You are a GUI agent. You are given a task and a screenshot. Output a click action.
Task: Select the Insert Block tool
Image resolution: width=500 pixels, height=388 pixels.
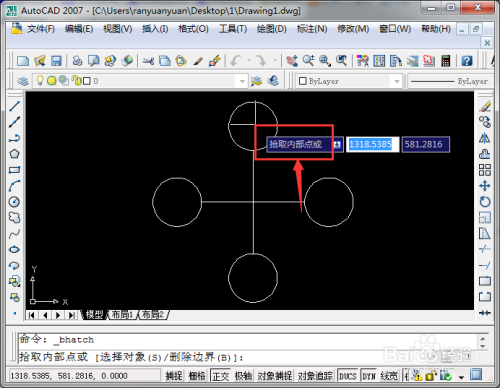[14, 282]
